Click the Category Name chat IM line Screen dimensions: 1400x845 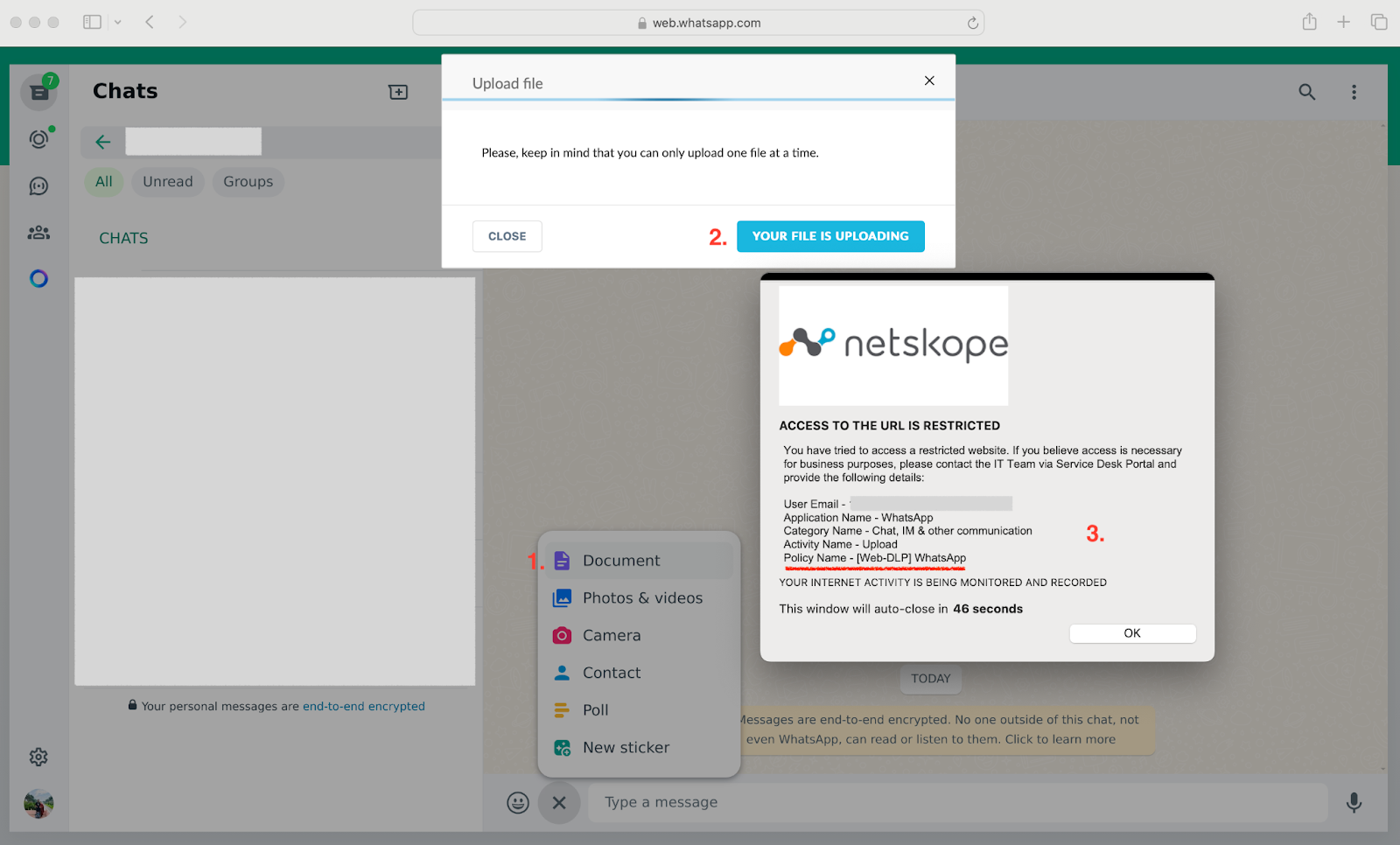(908, 531)
